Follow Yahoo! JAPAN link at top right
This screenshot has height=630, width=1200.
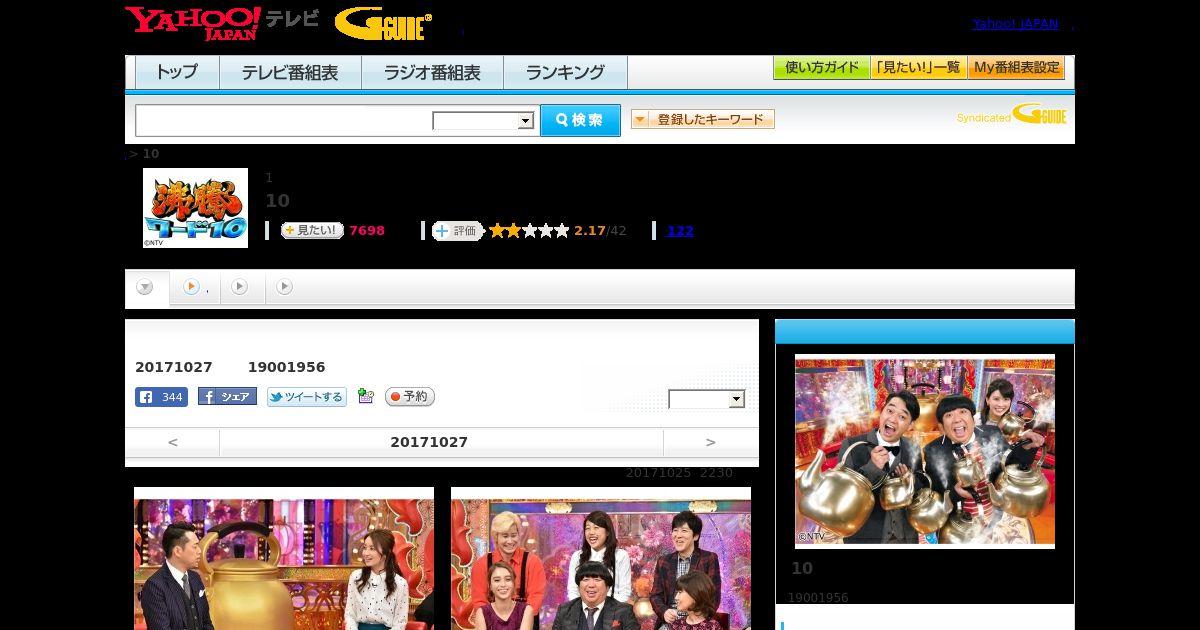click(x=1015, y=24)
